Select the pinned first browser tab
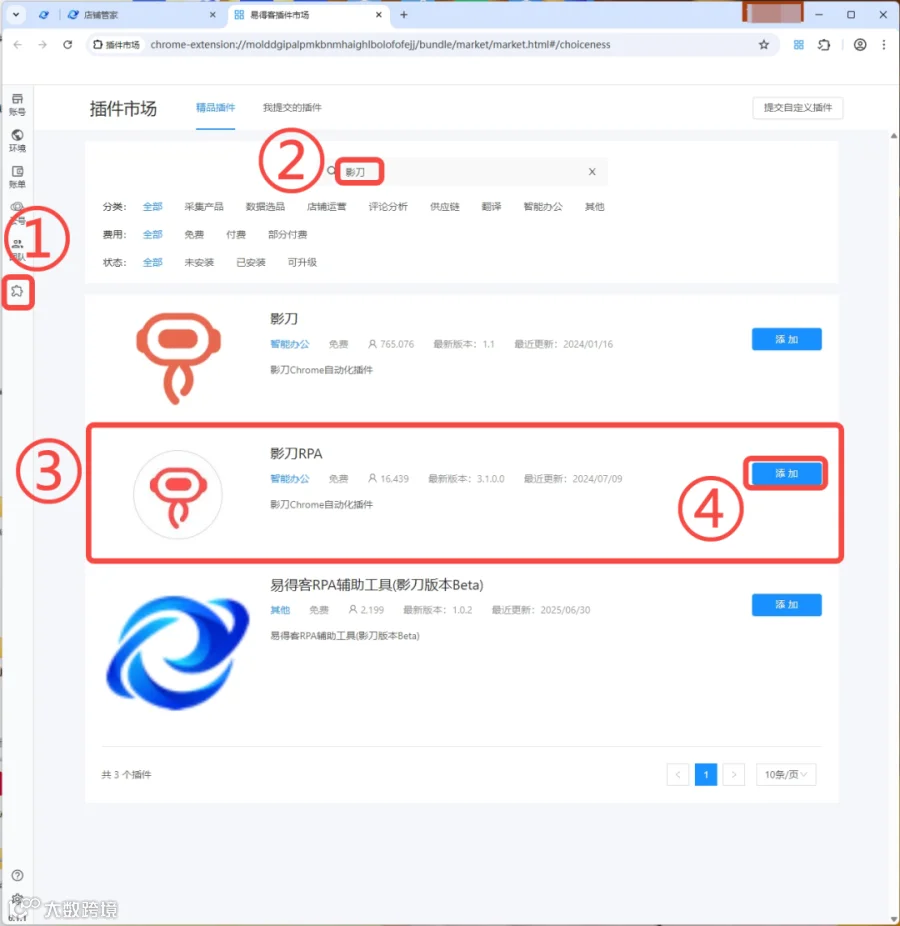Viewport: 900px width, 926px height. point(44,15)
